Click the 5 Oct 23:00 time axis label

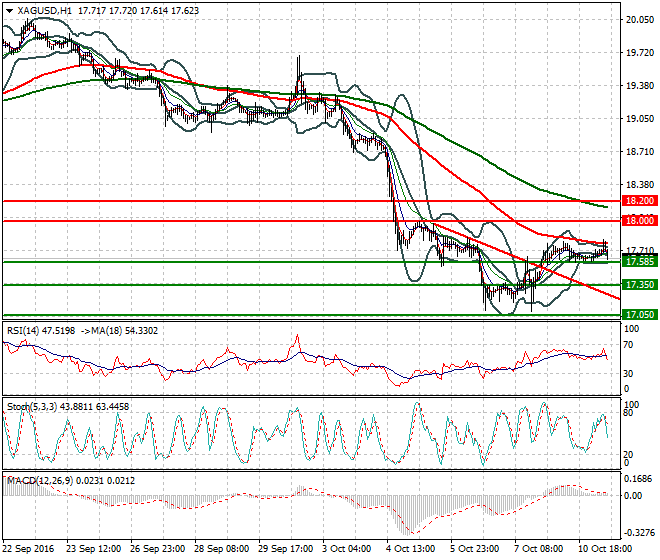click(x=475, y=549)
